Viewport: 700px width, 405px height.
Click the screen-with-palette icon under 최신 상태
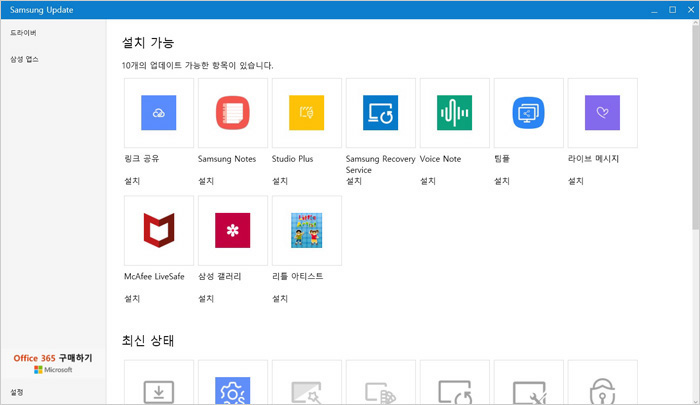coord(380,393)
